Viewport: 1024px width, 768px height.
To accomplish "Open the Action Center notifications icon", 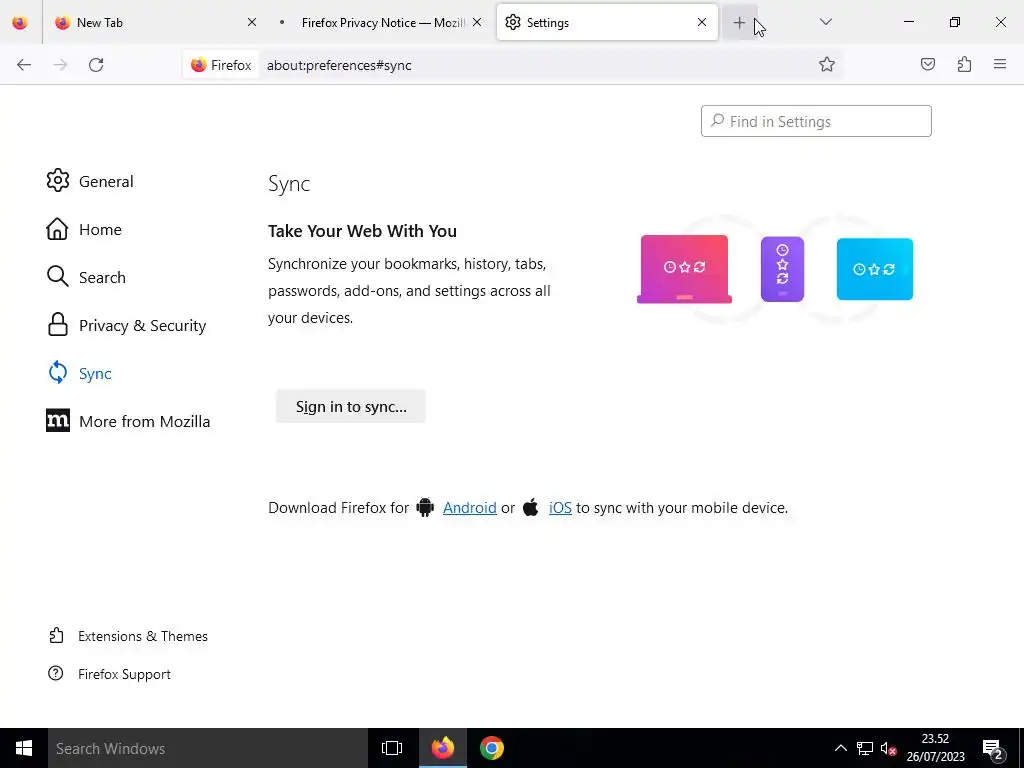I will point(993,748).
